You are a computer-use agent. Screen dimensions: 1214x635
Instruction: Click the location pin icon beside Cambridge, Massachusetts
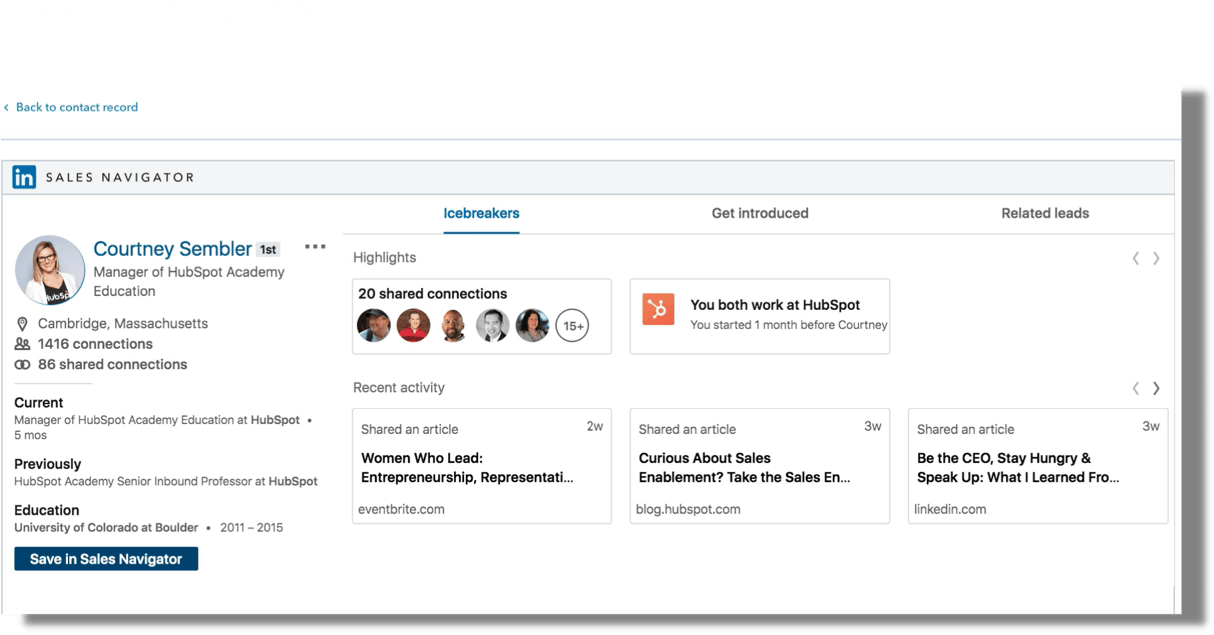coord(22,323)
